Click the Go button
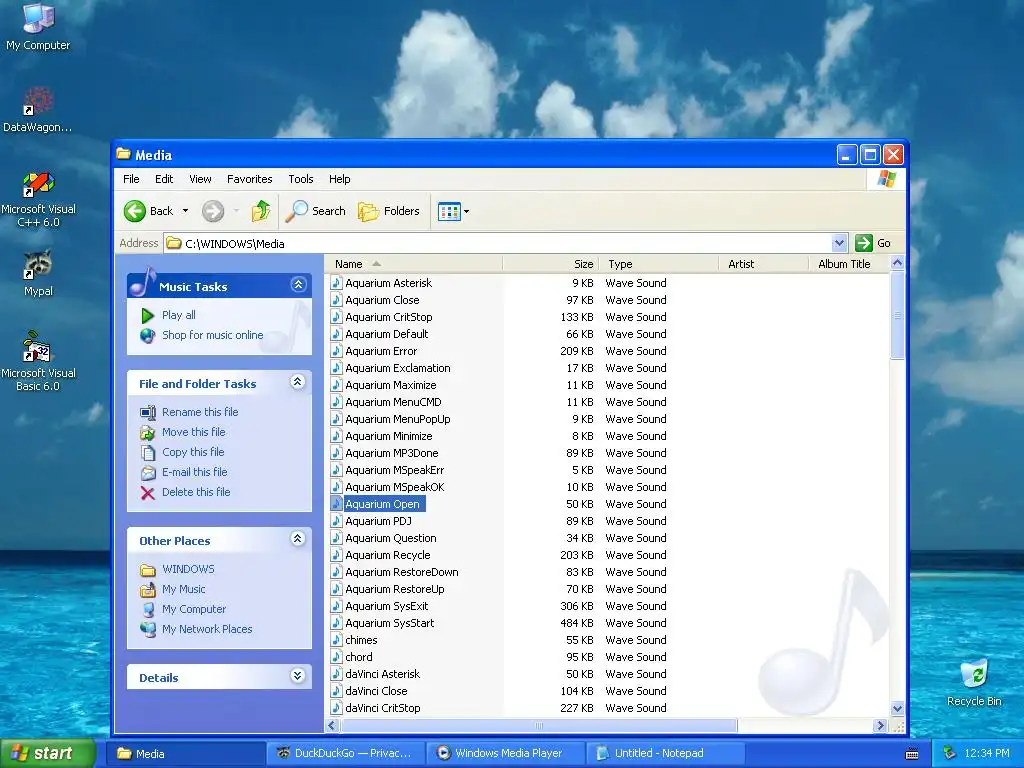The image size is (1024, 768). pyautogui.click(x=873, y=243)
